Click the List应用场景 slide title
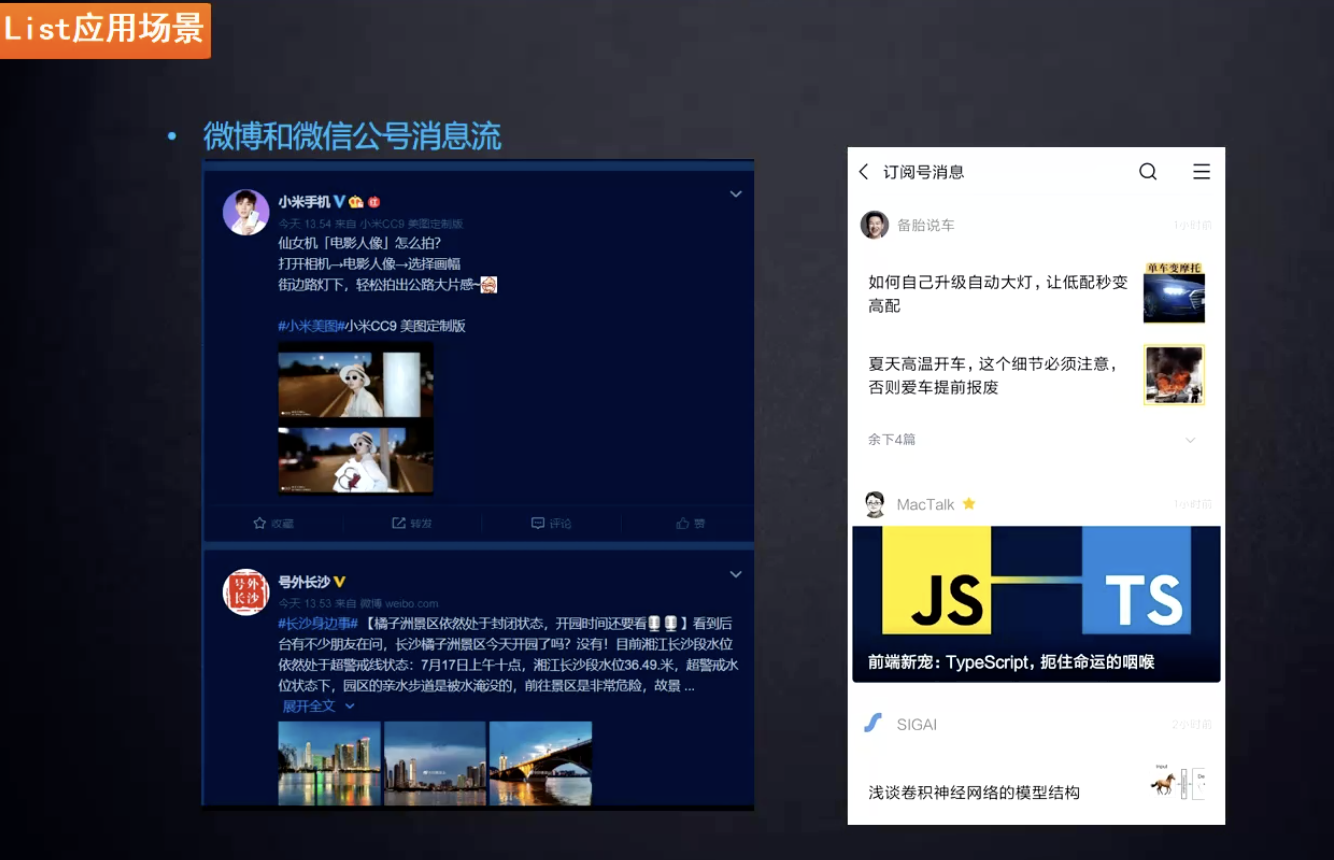This screenshot has width=1334, height=860. coord(104,28)
